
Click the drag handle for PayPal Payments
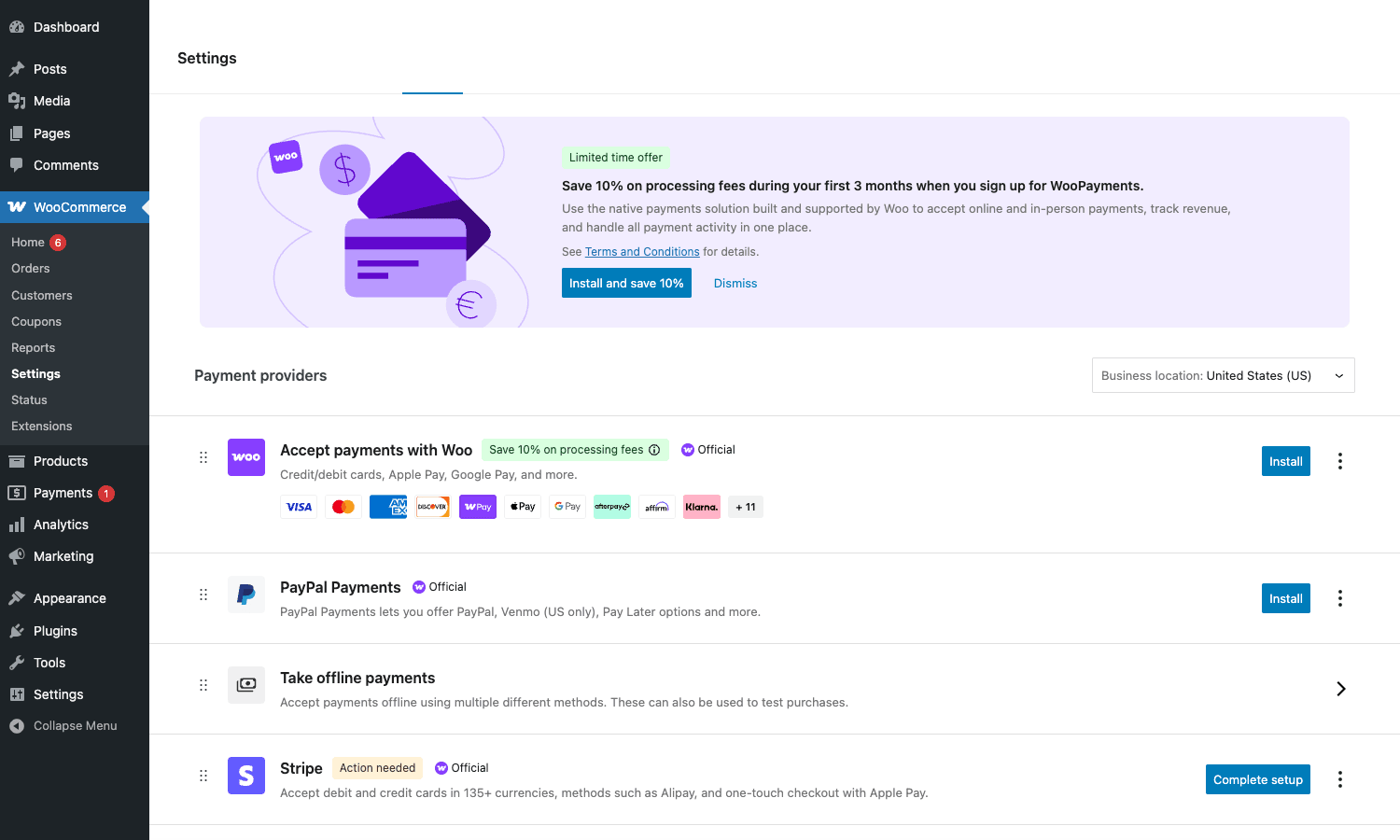coord(203,595)
